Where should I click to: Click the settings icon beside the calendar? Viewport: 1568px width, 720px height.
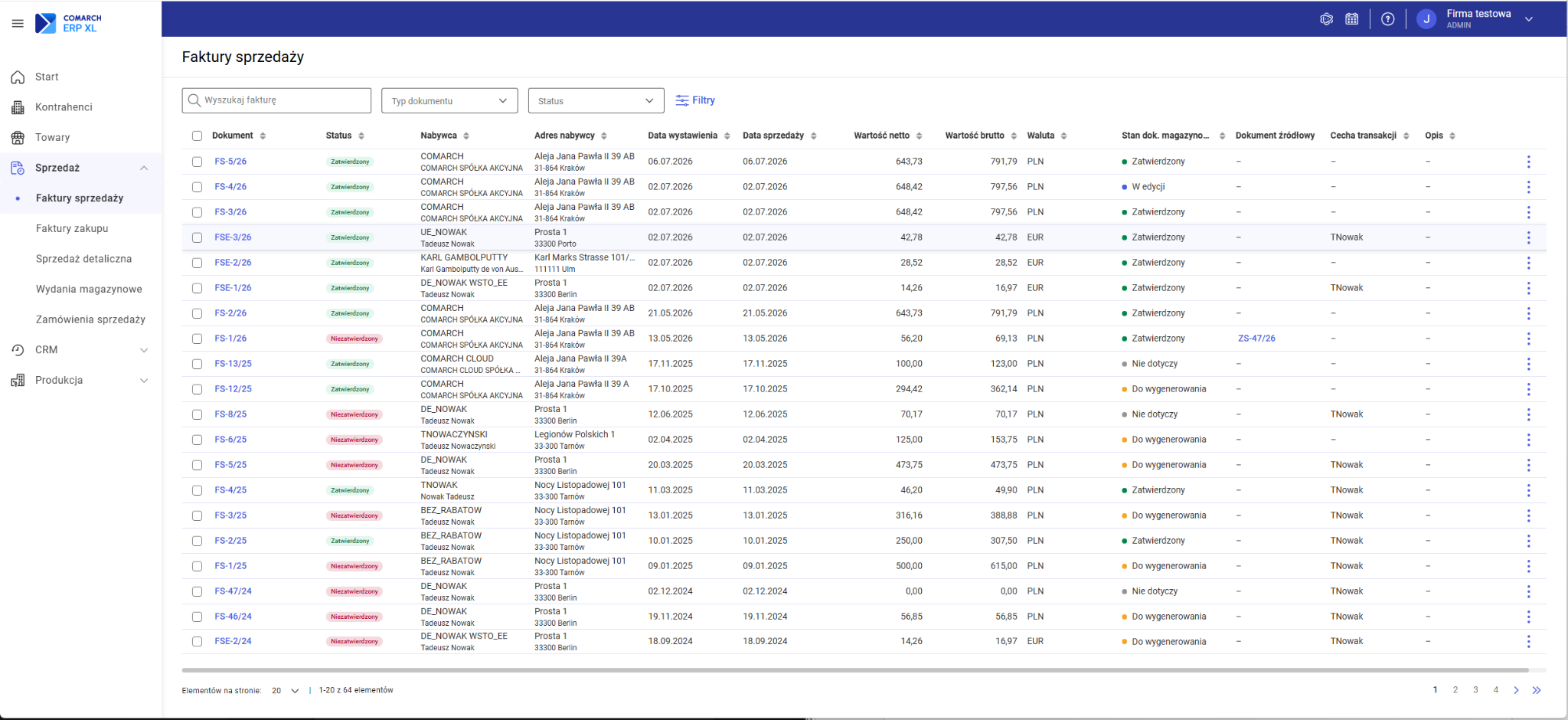1327,20
